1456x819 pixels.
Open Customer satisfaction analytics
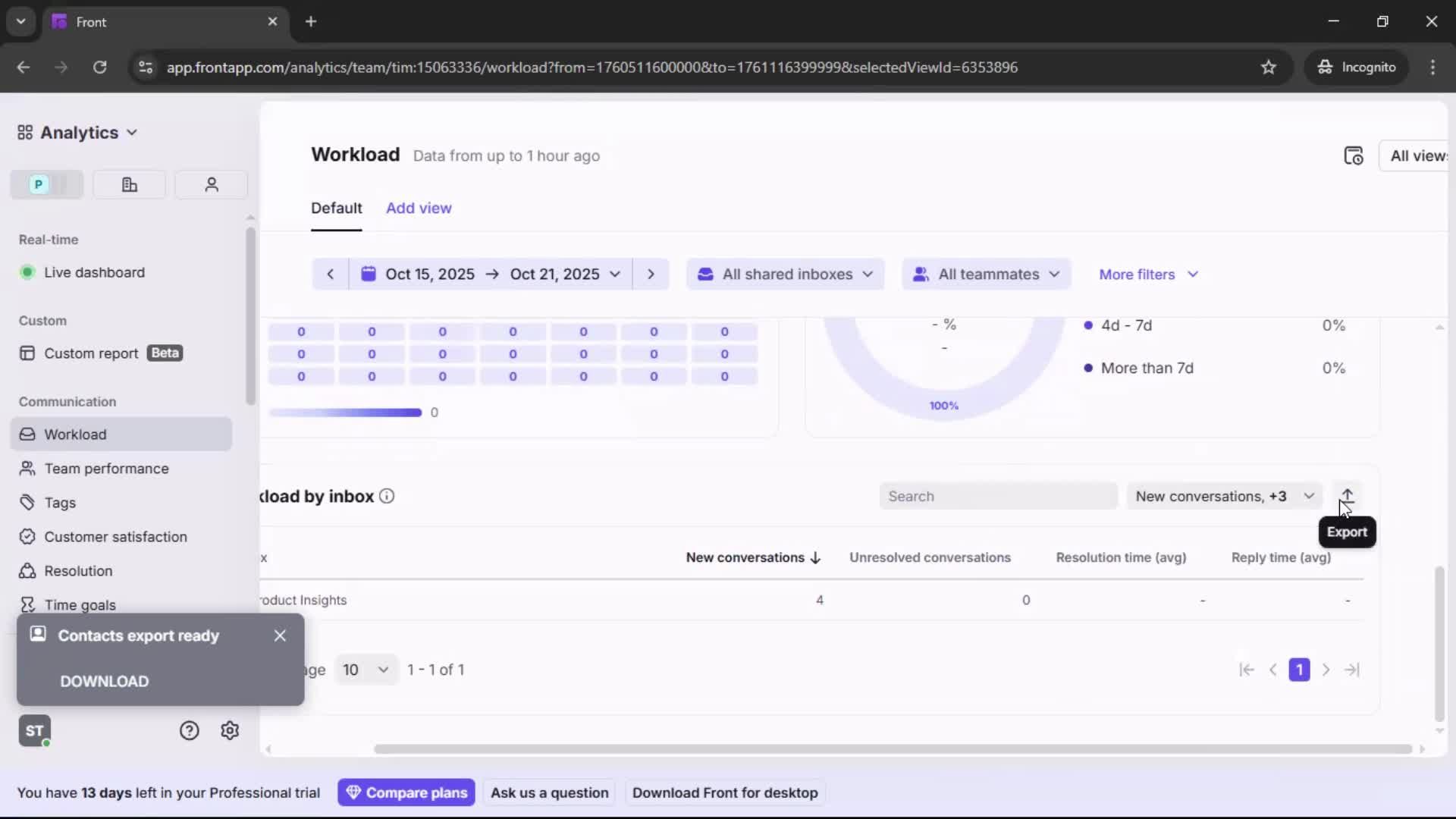(115, 537)
